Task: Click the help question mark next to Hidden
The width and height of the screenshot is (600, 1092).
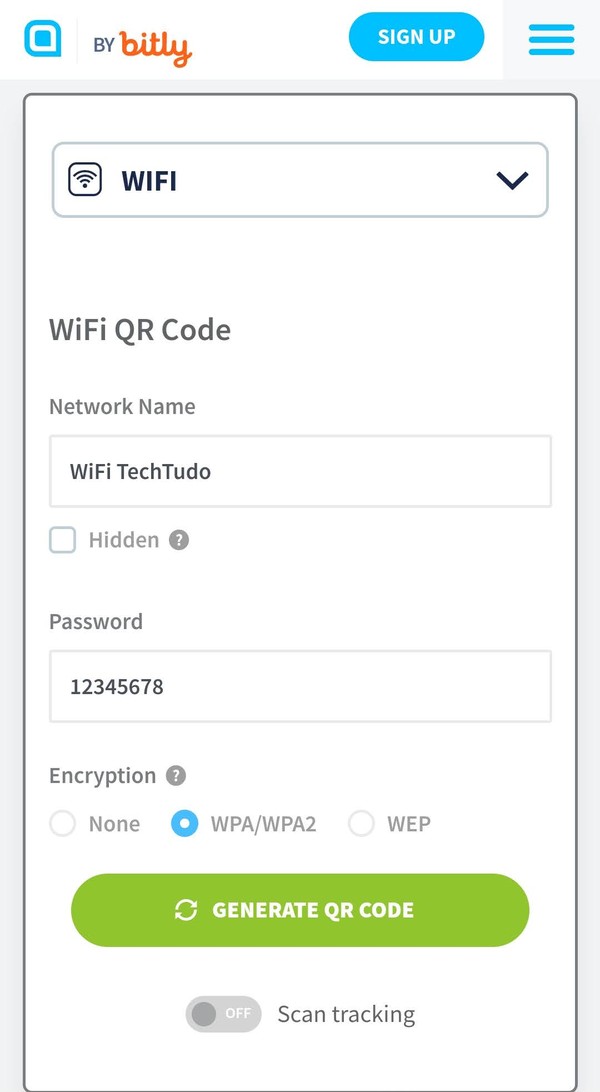Action: click(x=178, y=540)
